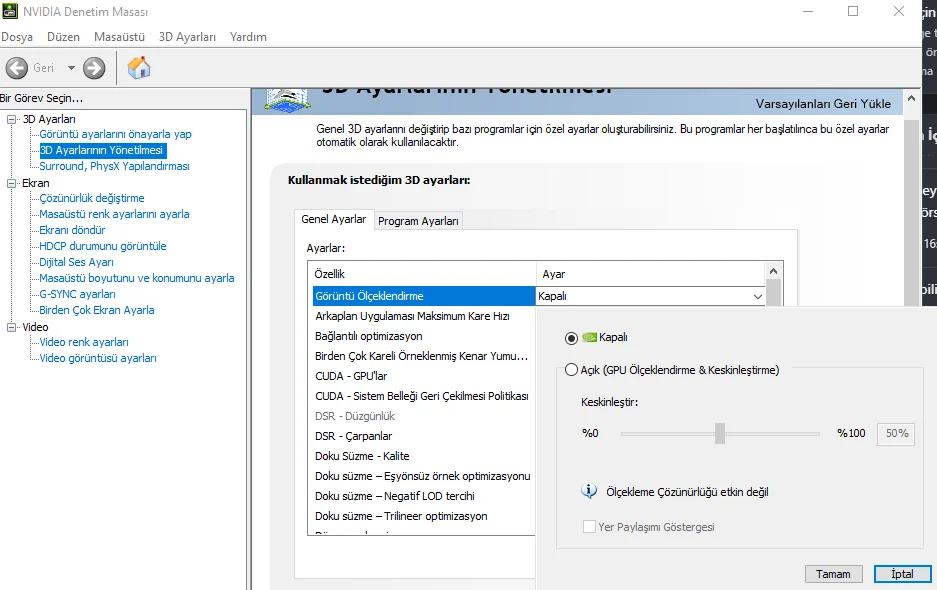
Task: Click the NVIDIA logo next to Kapalı
Action: coord(589,337)
